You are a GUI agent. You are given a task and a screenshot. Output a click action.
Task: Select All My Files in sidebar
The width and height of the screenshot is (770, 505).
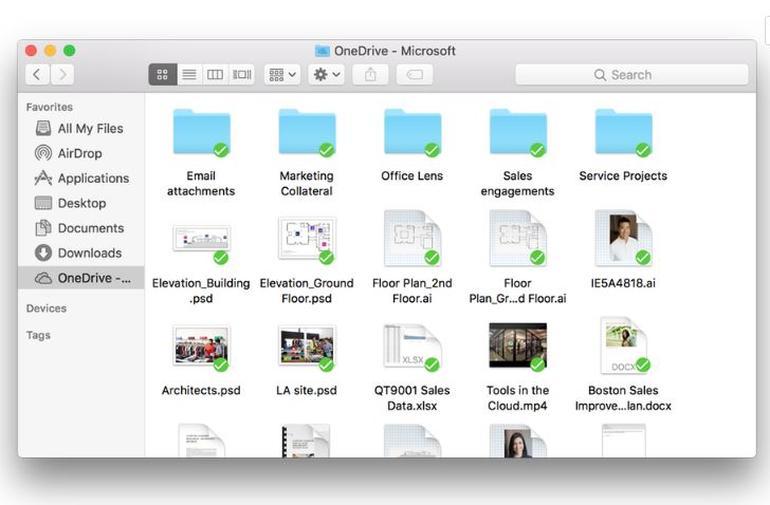(90, 128)
